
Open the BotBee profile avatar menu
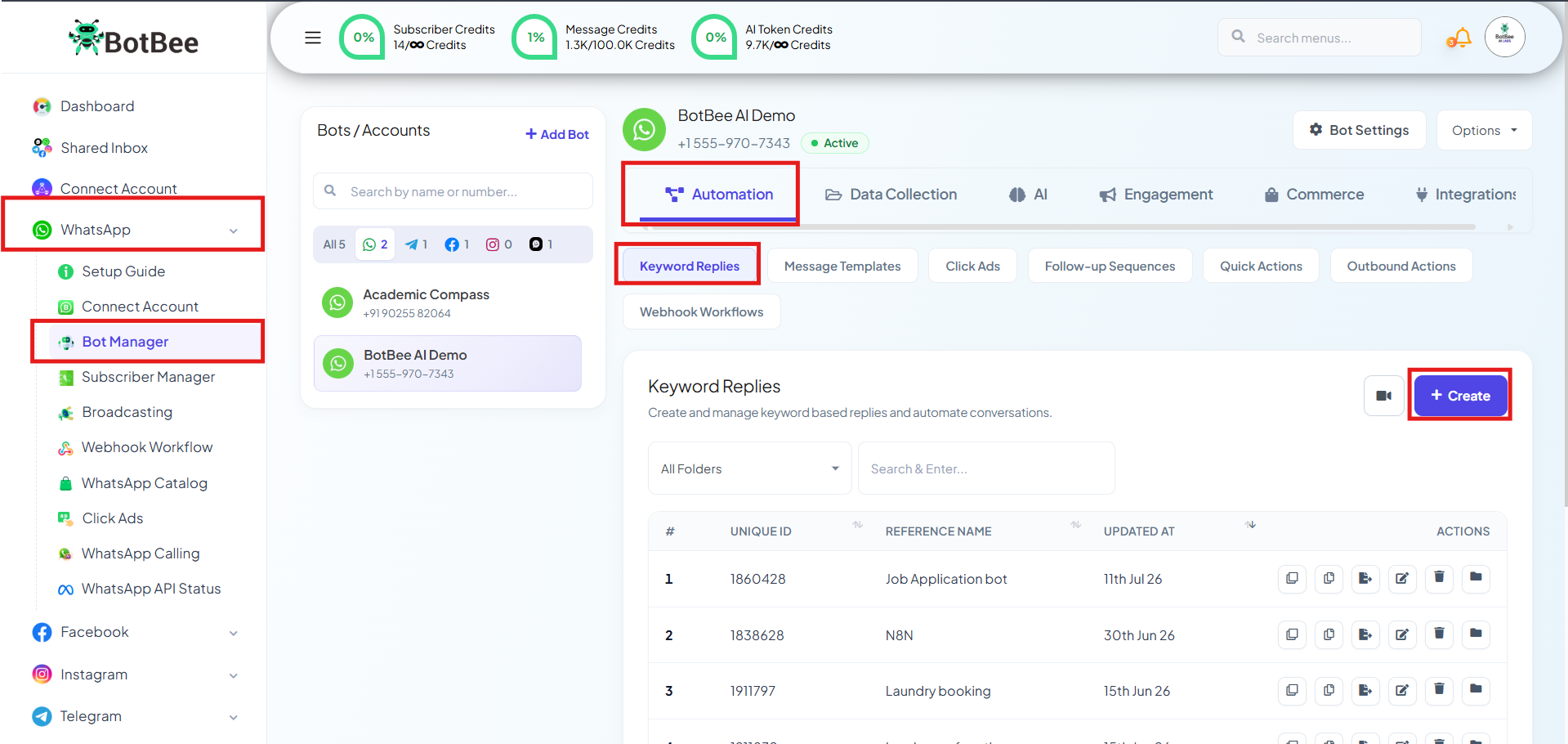click(1504, 37)
